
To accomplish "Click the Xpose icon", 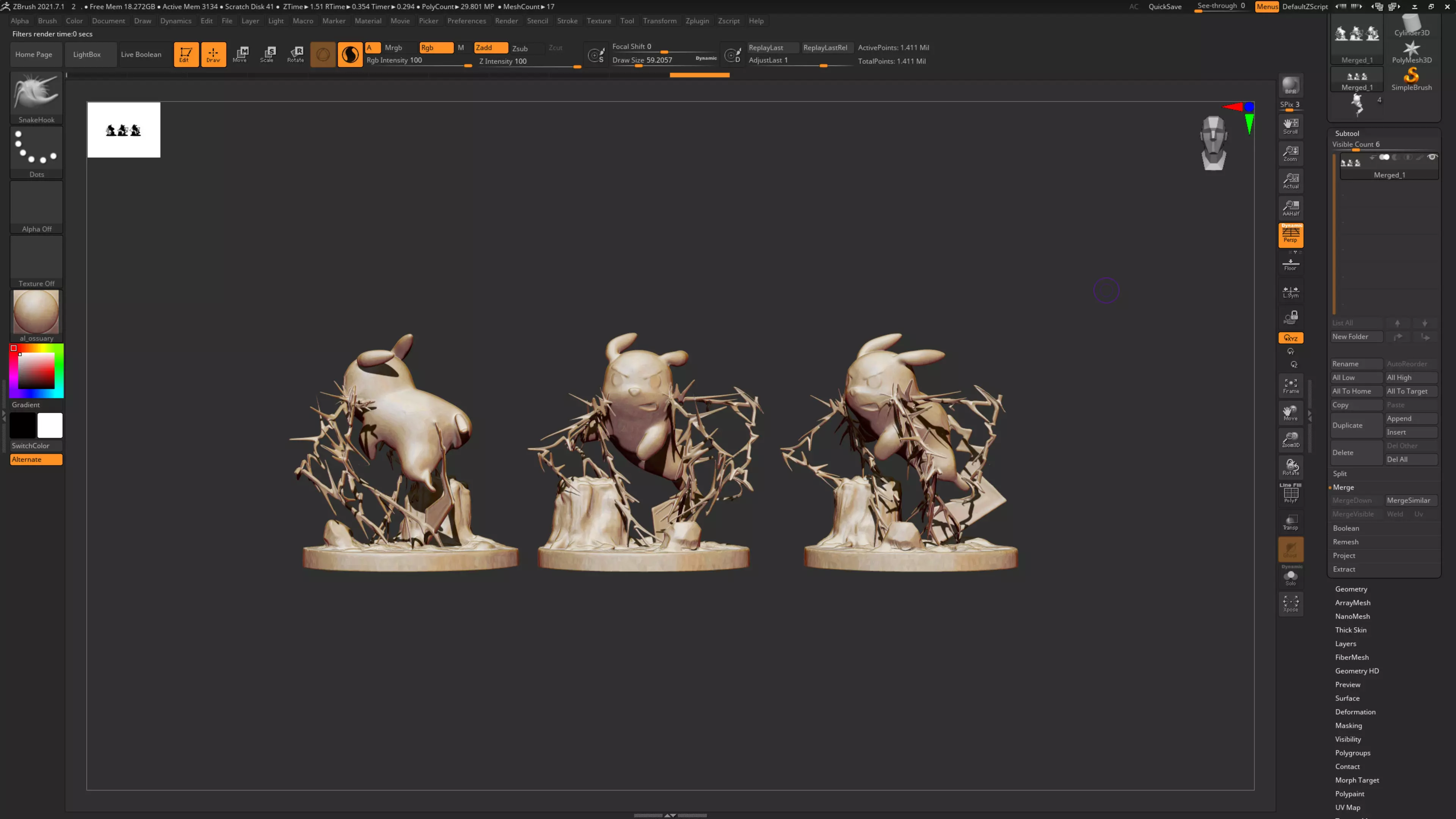I will coord(1291,604).
